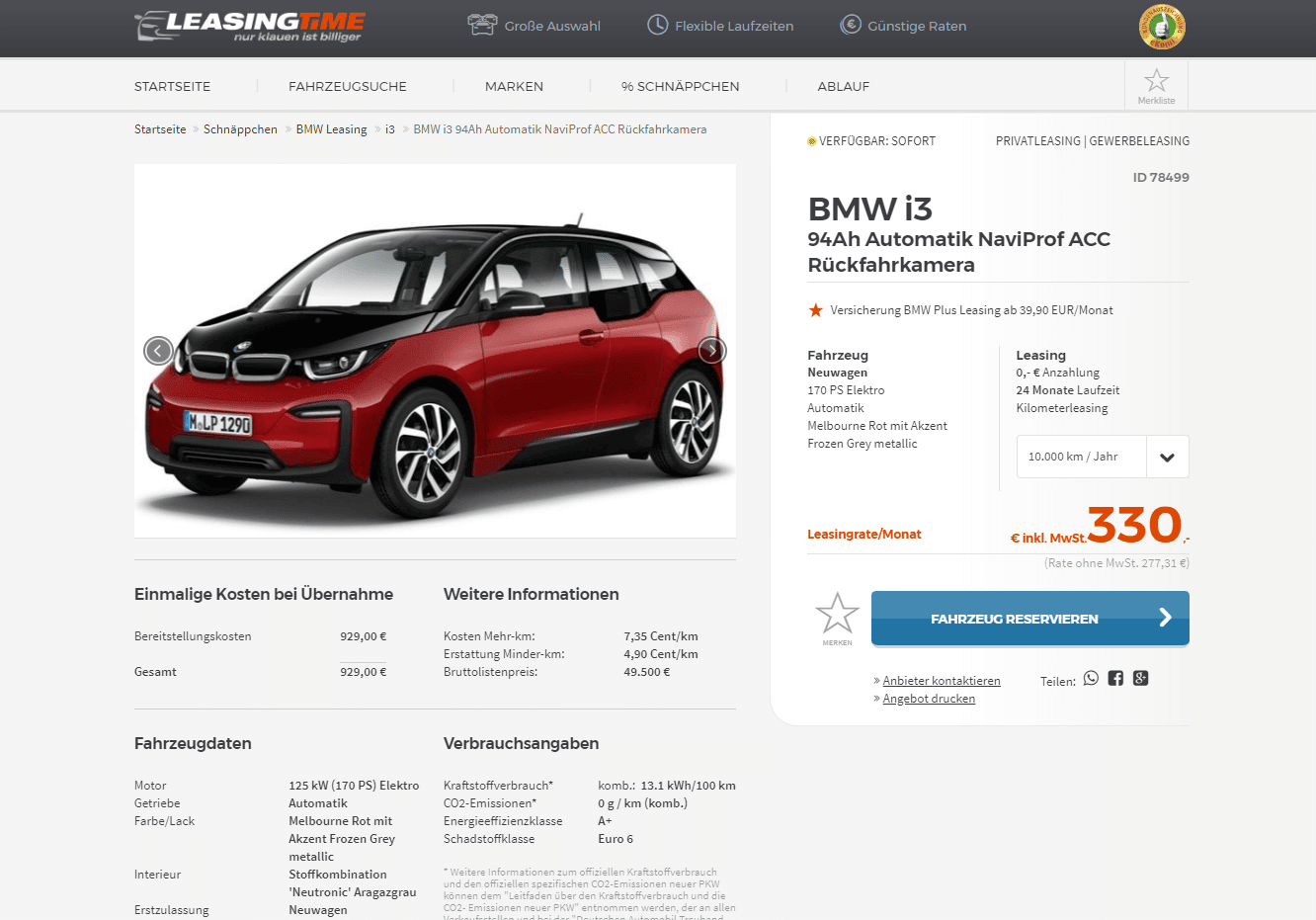
Task: Go to Schnäppchen breadcrumb
Action: (x=240, y=129)
